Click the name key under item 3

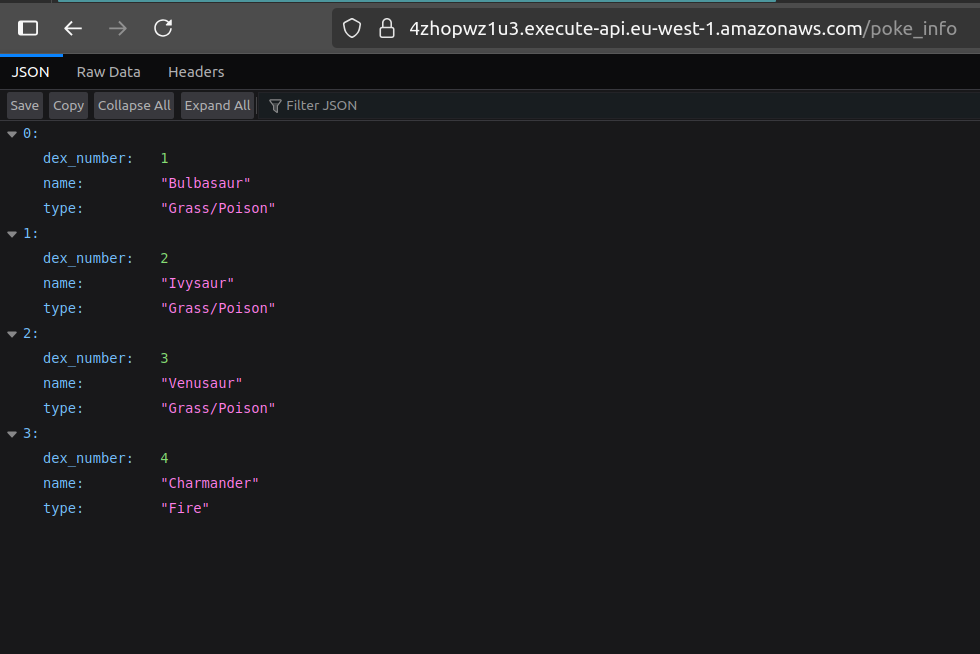[x=63, y=483]
